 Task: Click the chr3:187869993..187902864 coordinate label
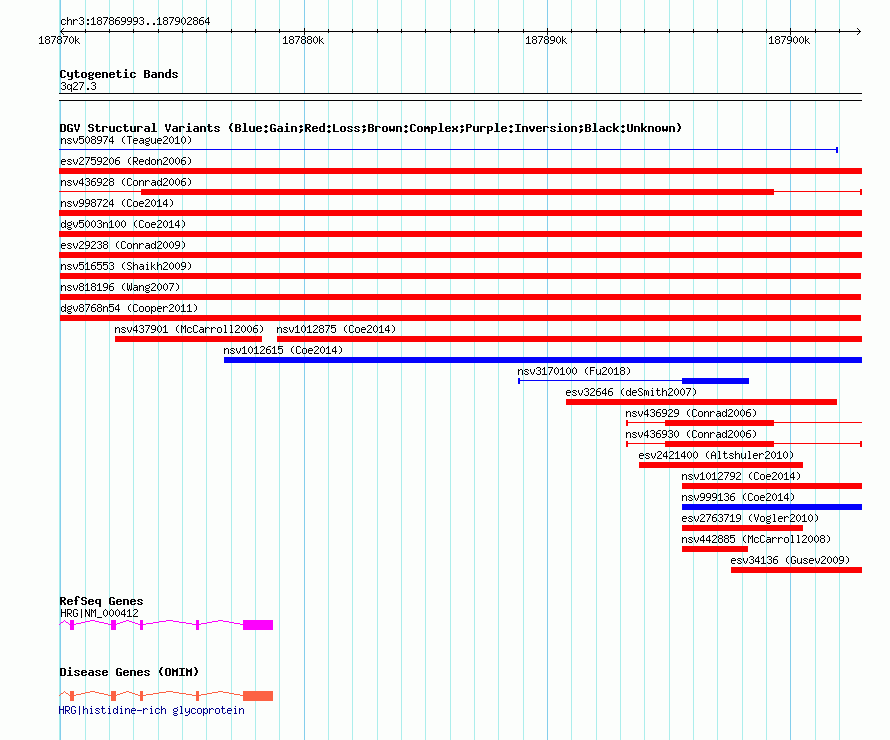point(135,21)
